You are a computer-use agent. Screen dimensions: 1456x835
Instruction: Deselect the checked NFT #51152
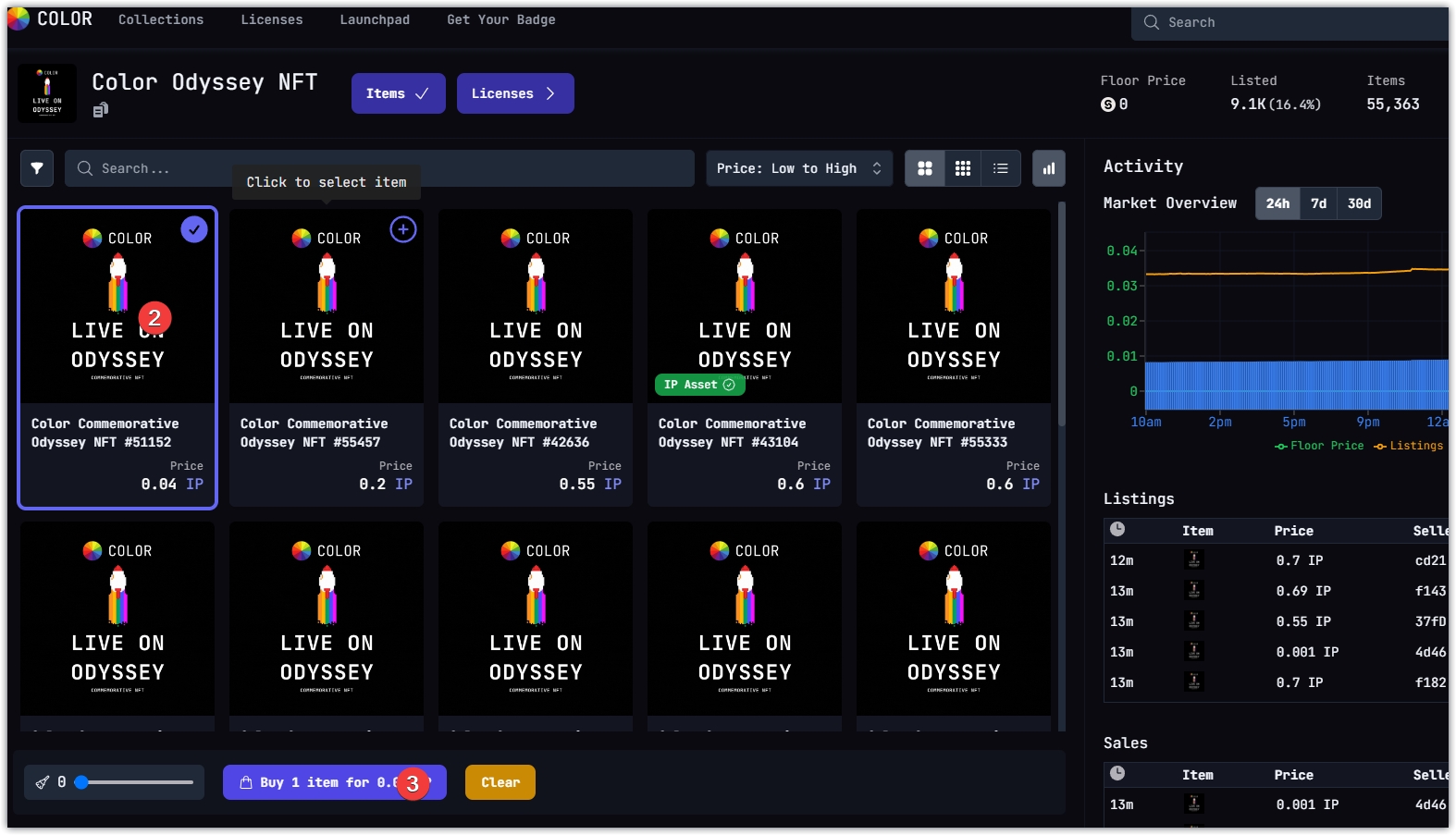pos(193,229)
